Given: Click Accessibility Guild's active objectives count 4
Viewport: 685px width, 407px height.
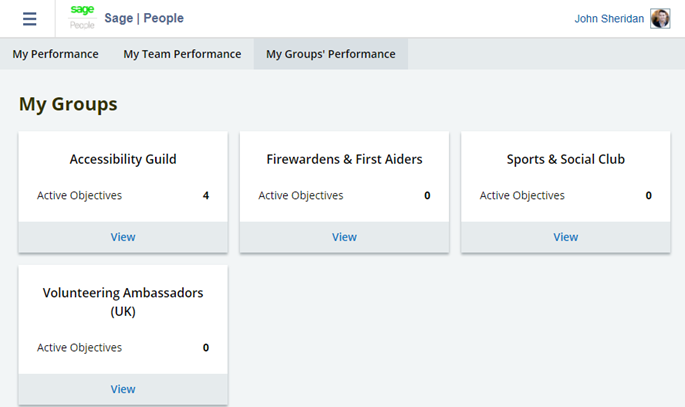Looking at the screenshot, I should pos(205,196).
